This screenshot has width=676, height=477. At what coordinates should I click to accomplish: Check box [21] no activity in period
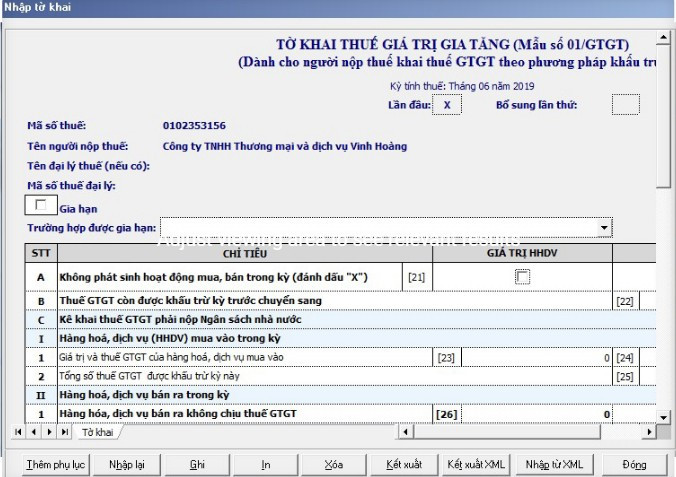point(522,277)
